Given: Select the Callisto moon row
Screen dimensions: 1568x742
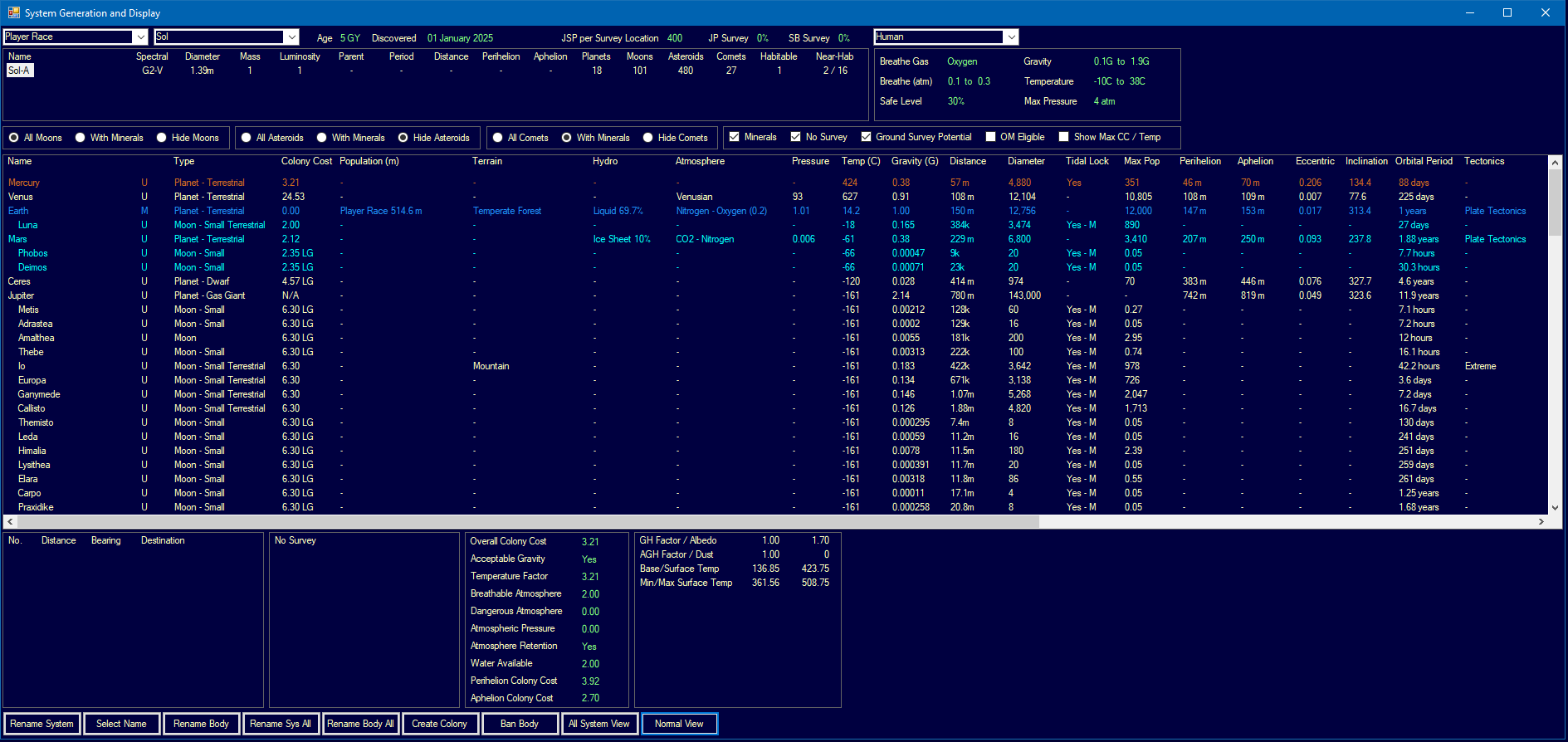Looking at the screenshot, I should 776,408.
